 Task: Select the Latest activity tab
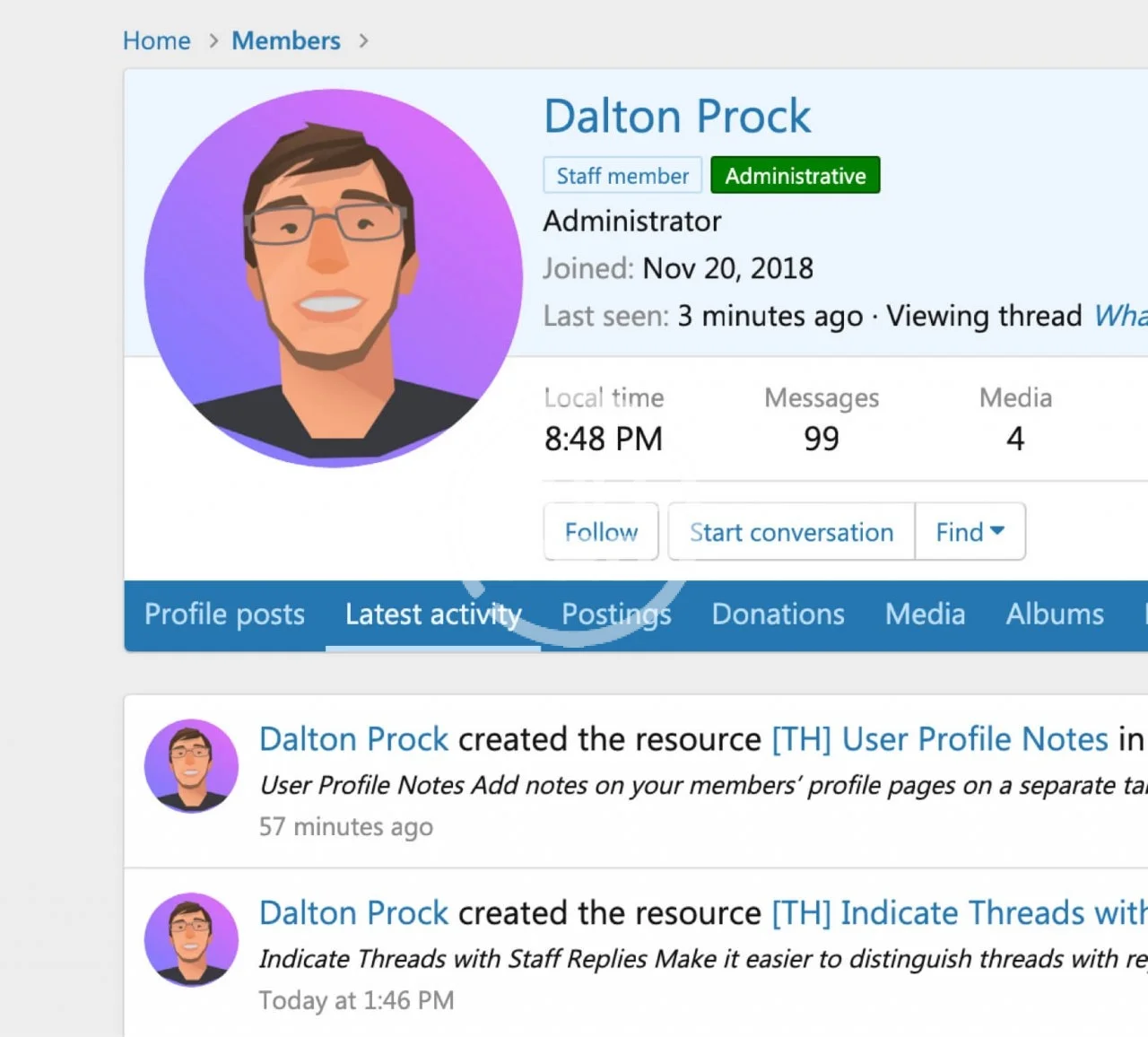coord(433,614)
